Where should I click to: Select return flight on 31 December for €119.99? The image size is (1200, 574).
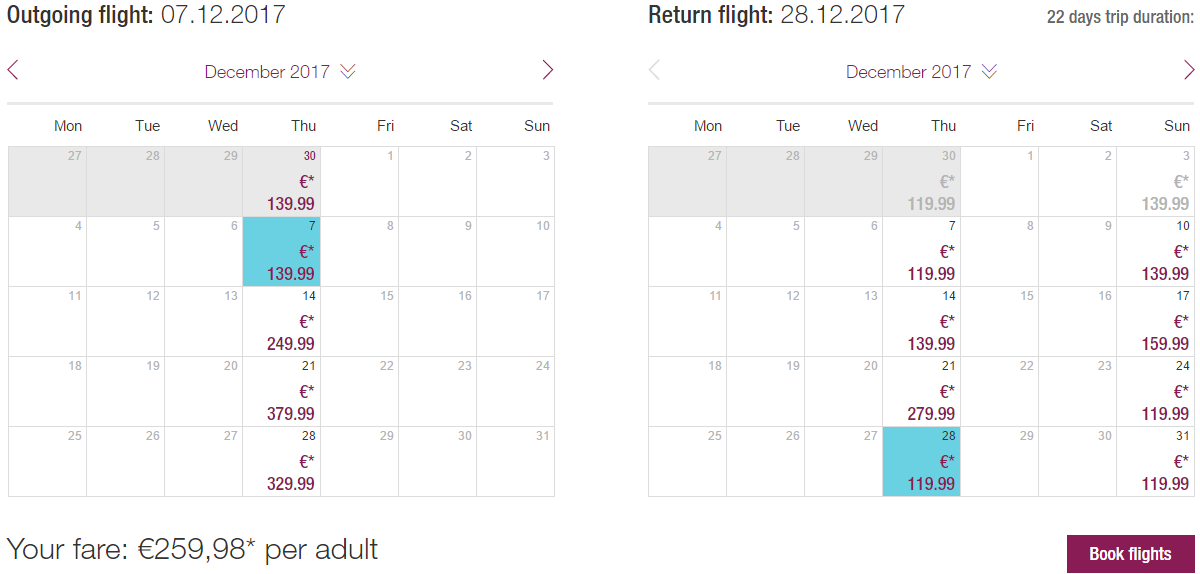(1156, 462)
